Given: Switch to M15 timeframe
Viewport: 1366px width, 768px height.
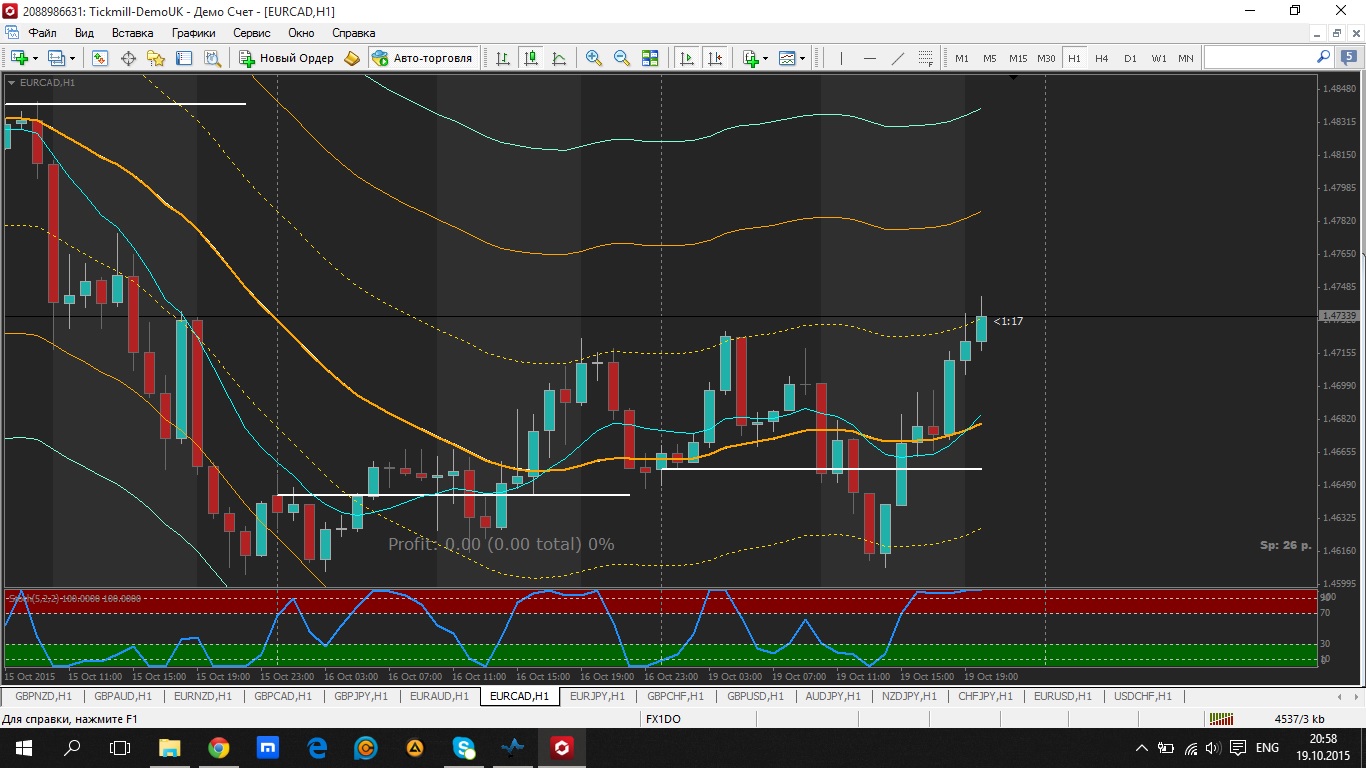Looking at the screenshot, I should [1018, 58].
